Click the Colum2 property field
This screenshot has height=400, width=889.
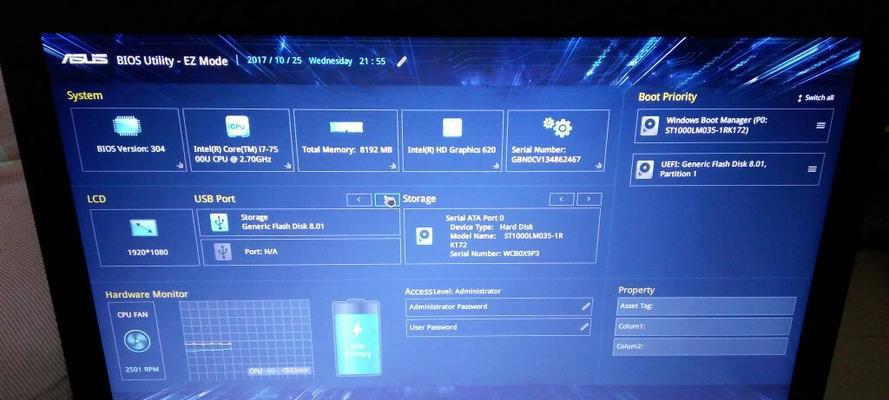point(700,346)
